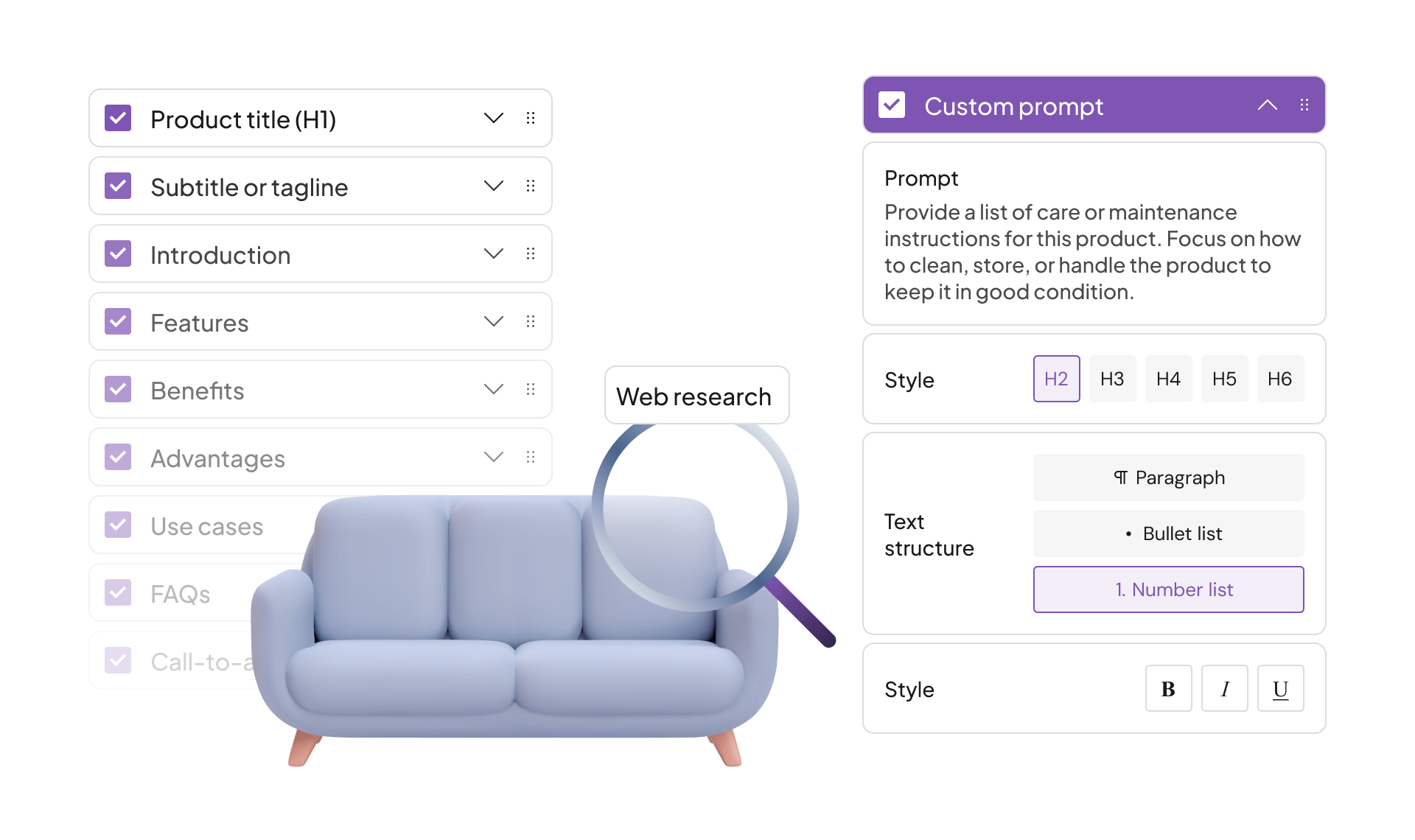
Task: Select the H3 heading style
Action: tap(1112, 379)
